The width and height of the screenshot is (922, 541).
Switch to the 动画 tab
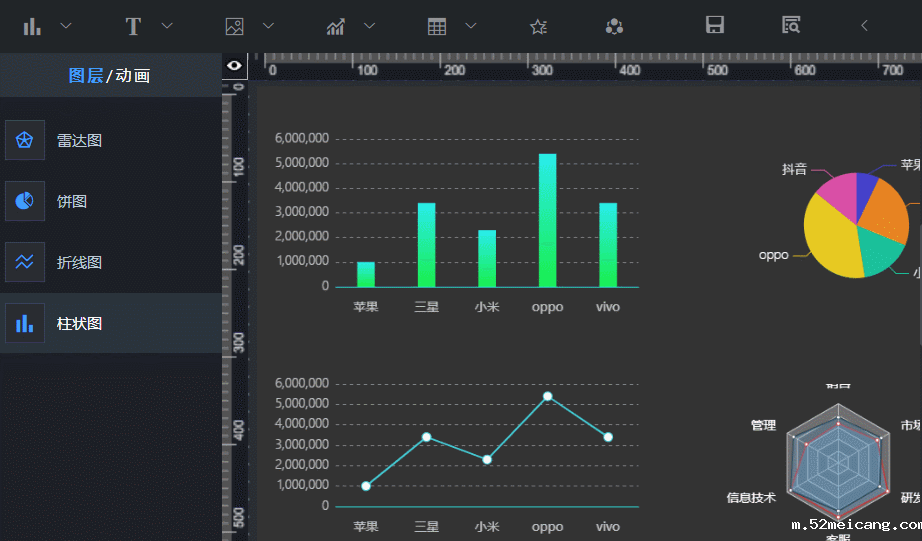(133, 75)
